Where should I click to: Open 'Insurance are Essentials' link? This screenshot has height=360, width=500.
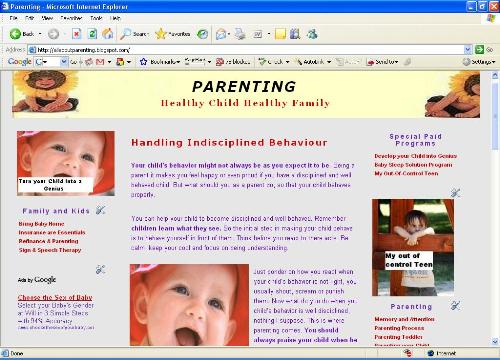52,232
